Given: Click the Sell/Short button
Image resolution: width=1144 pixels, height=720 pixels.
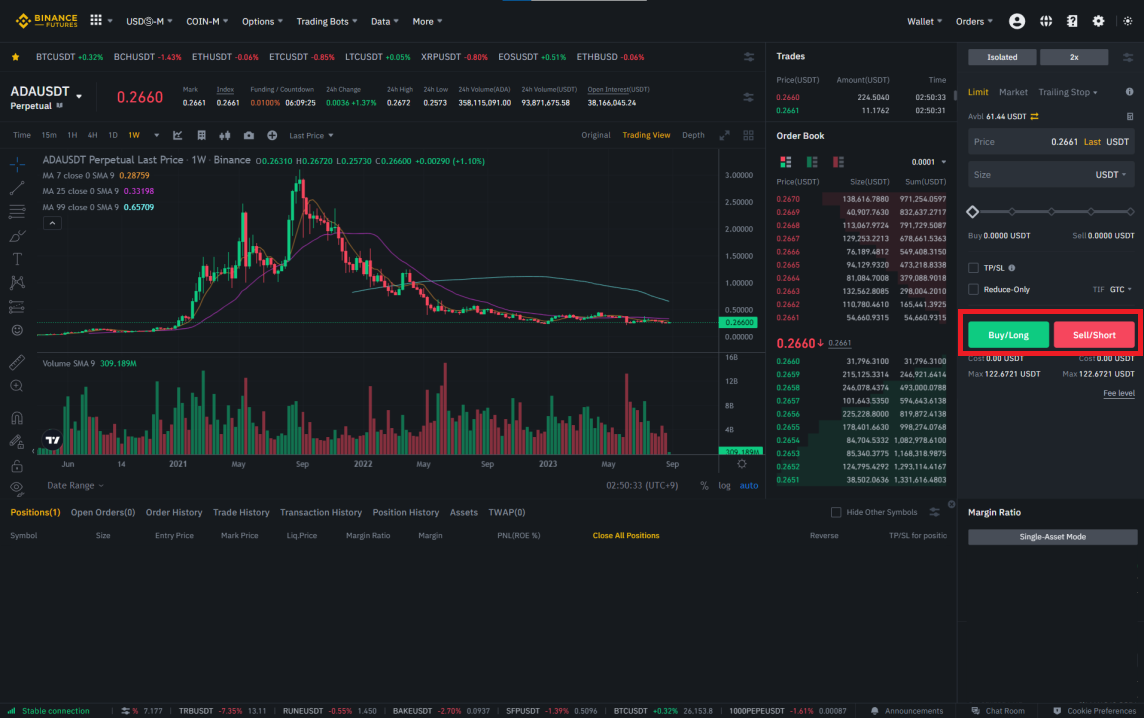Looking at the screenshot, I should 1094,335.
